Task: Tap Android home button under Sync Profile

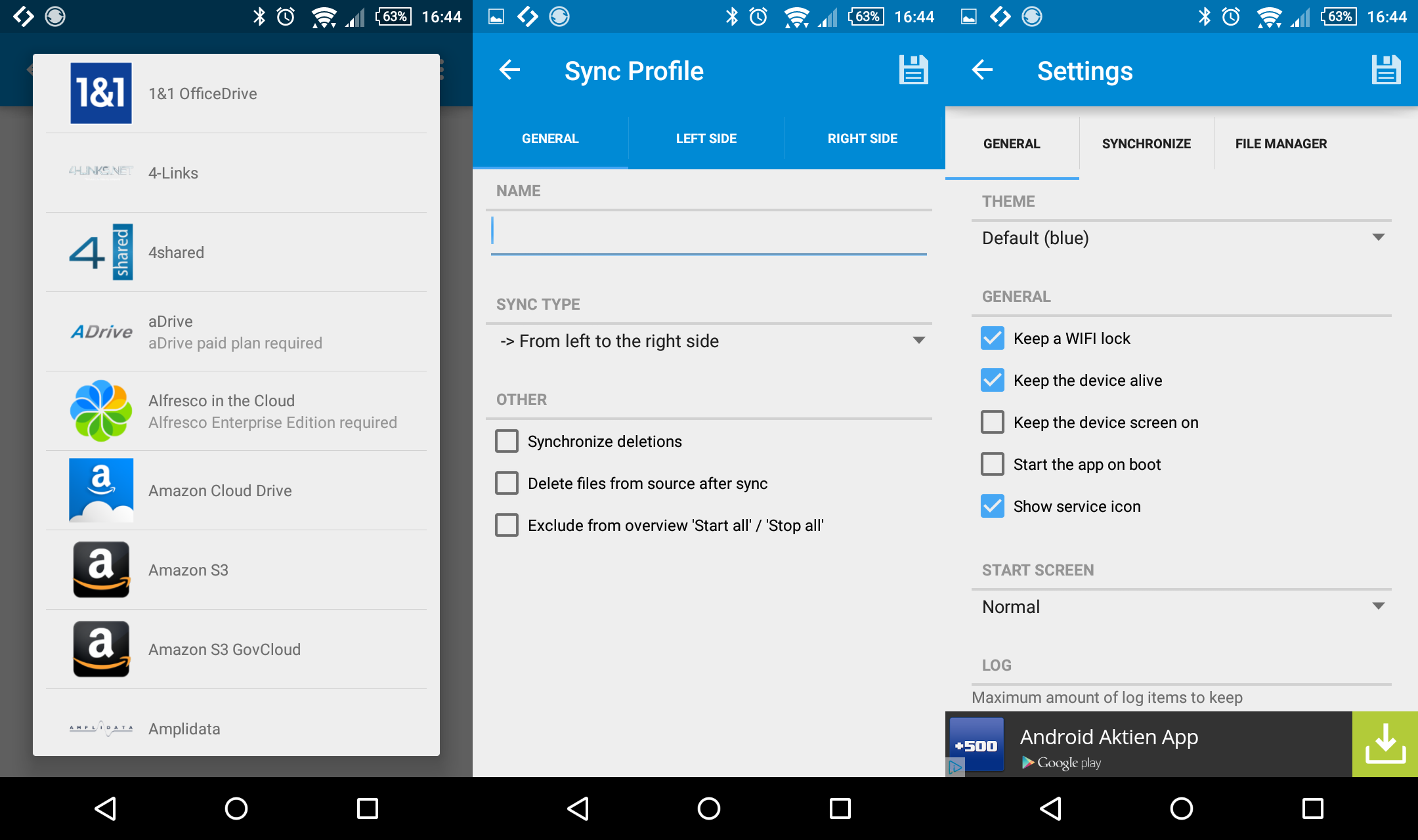Action: (x=709, y=808)
